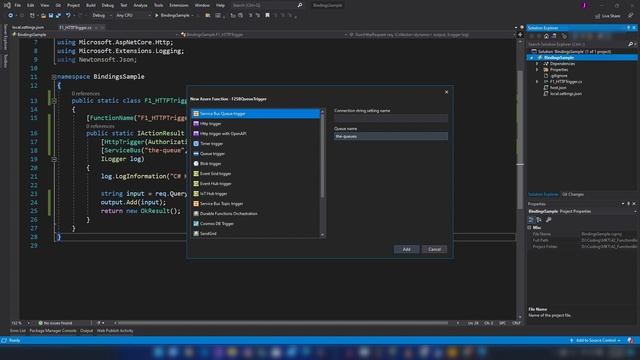
Task: Click Property Pages wrench icon
Action: pyautogui.click(x=549, y=220)
